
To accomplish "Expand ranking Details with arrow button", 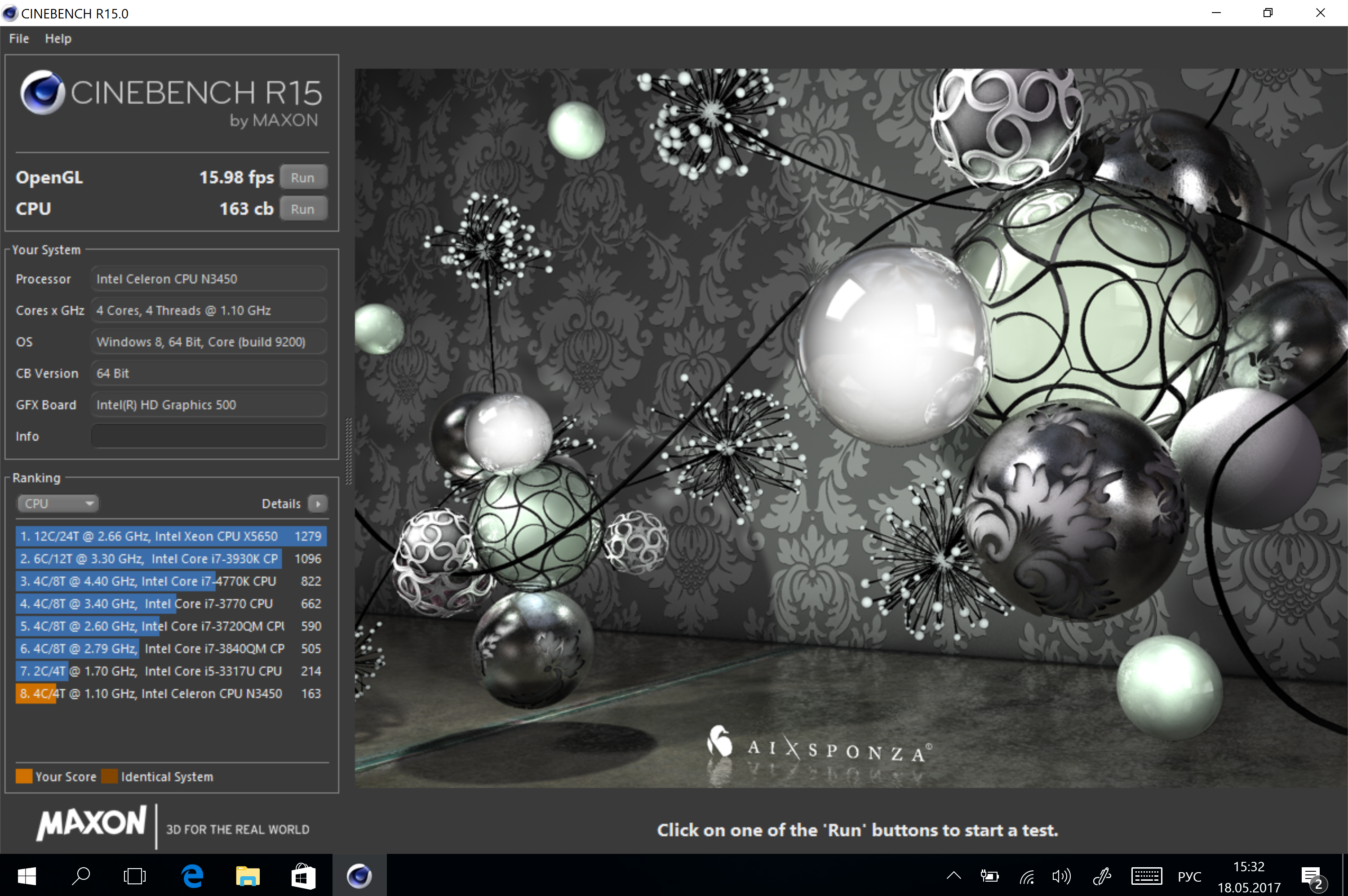I will 318,503.
